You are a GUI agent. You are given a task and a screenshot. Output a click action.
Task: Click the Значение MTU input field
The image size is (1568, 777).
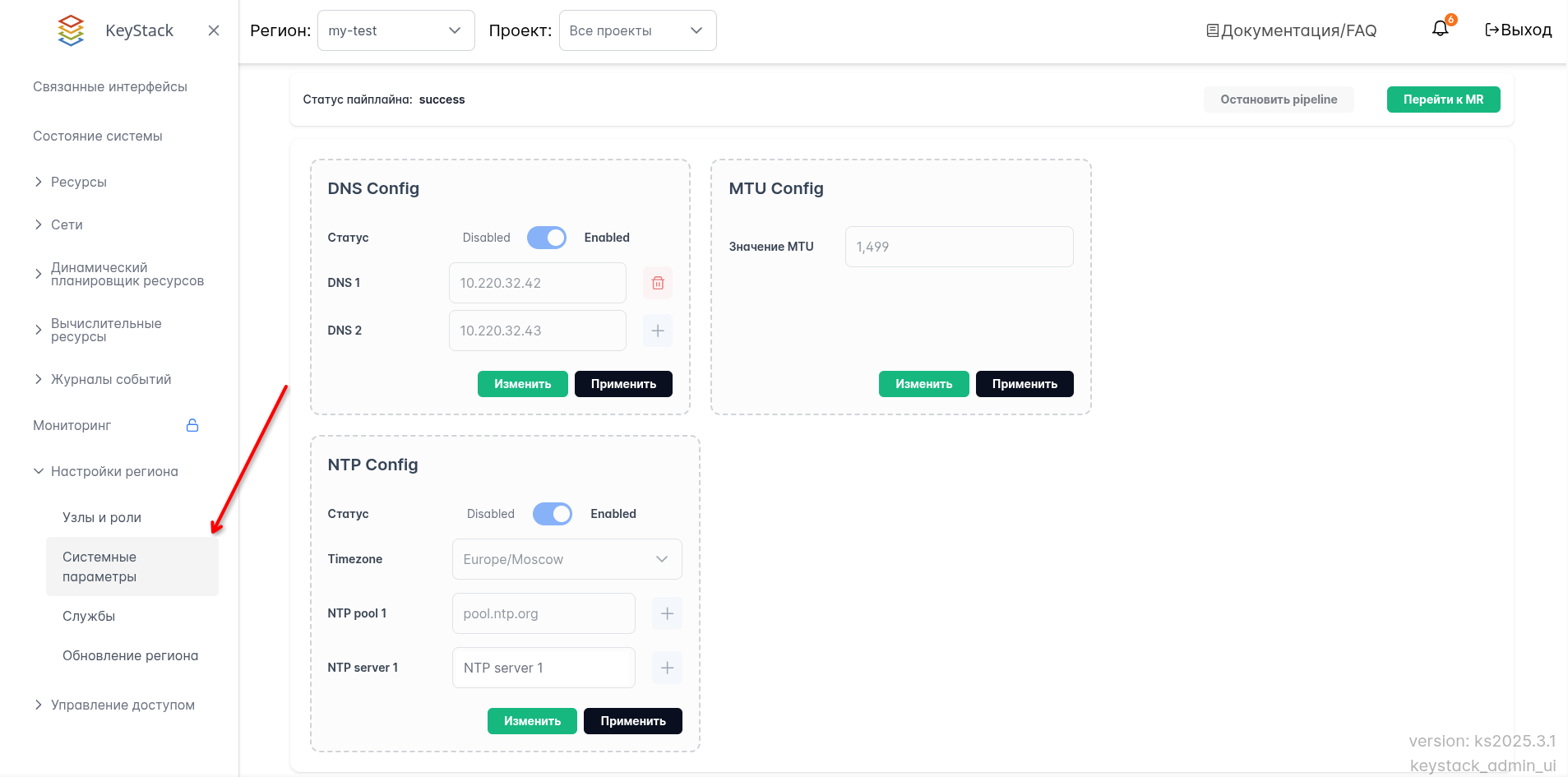(x=959, y=247)
